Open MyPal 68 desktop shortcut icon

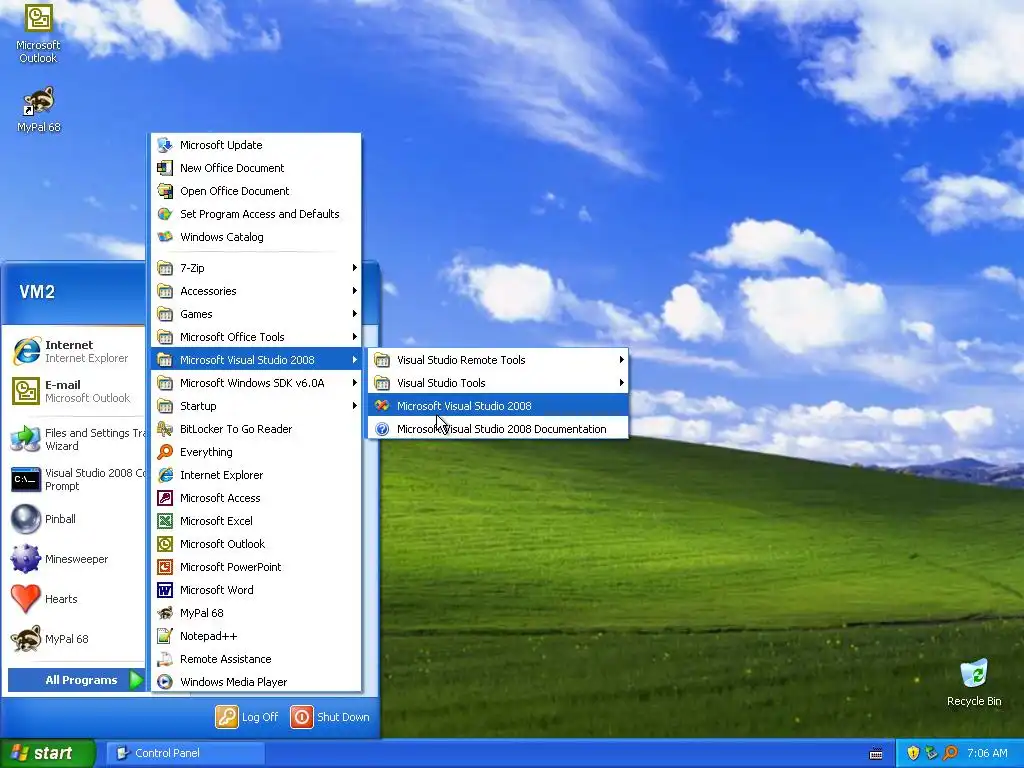(x=39, y=101)
